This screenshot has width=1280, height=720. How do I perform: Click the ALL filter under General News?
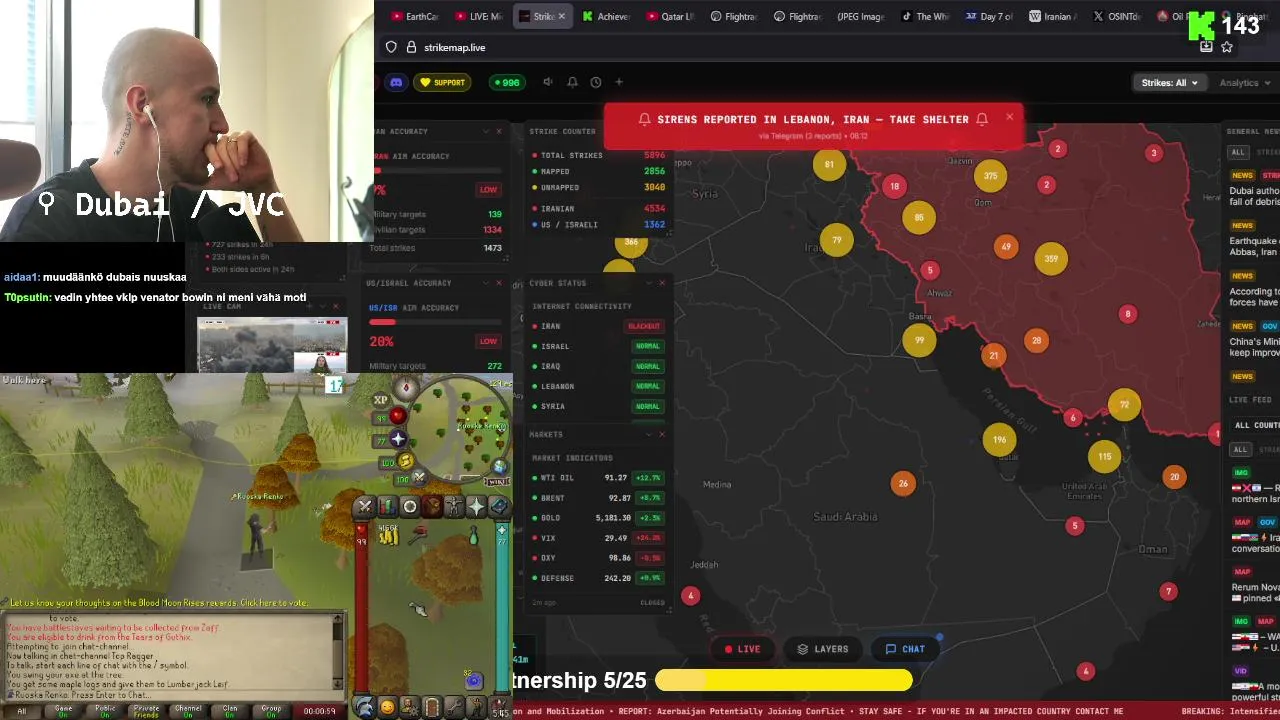(x=1238, y=152)
